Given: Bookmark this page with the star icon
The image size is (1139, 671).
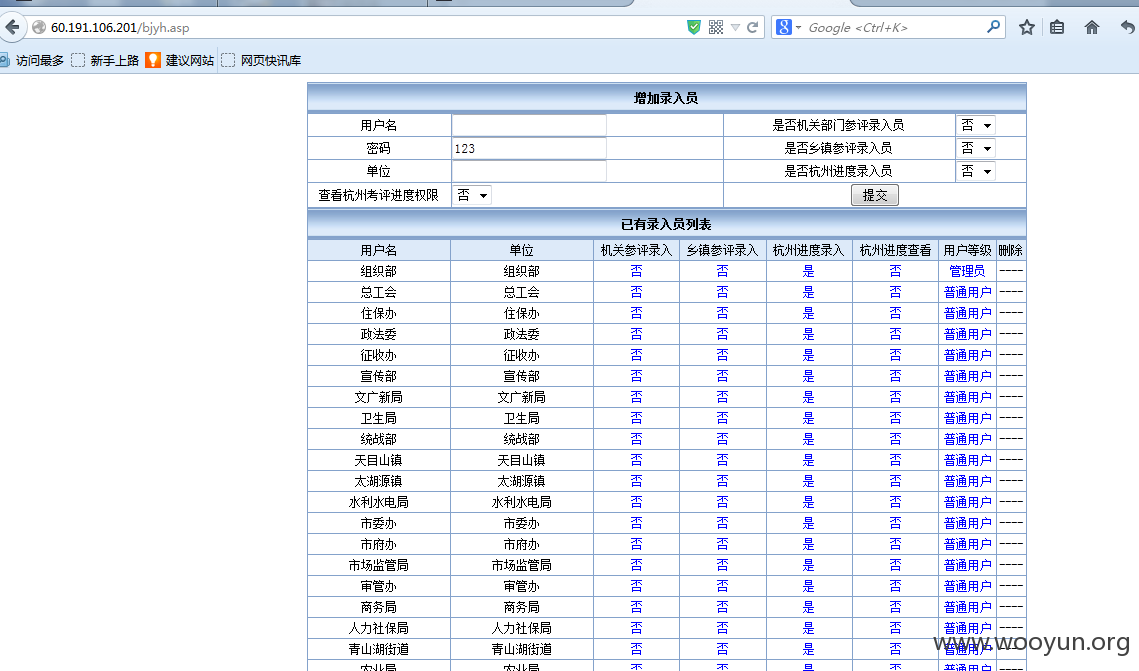Looking at the screenshot, I should (x=1026, y=28).
